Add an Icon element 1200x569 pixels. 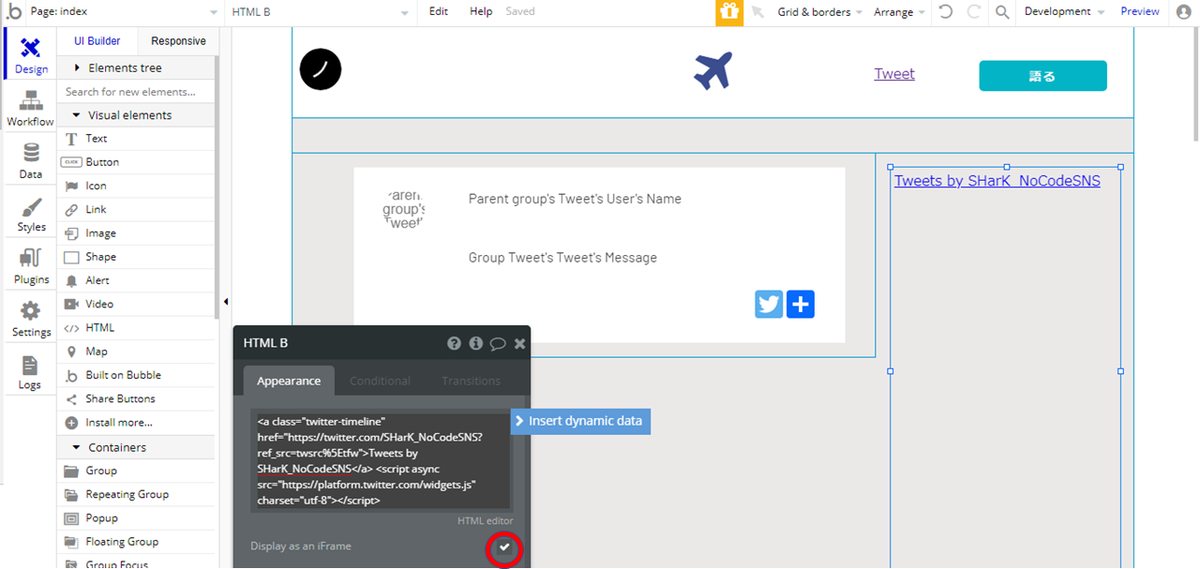click(x=136, y=186)
